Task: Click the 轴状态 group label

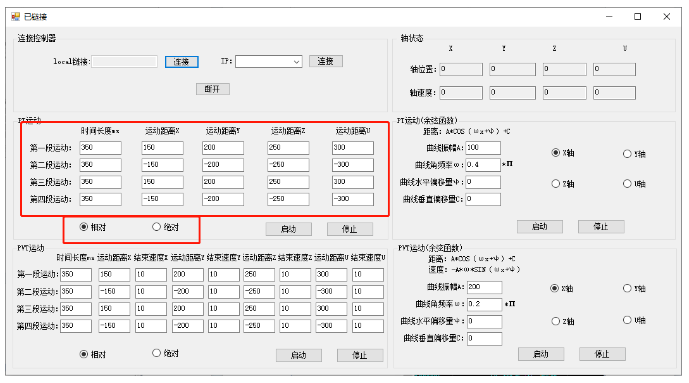Action: tap(412, 38)
